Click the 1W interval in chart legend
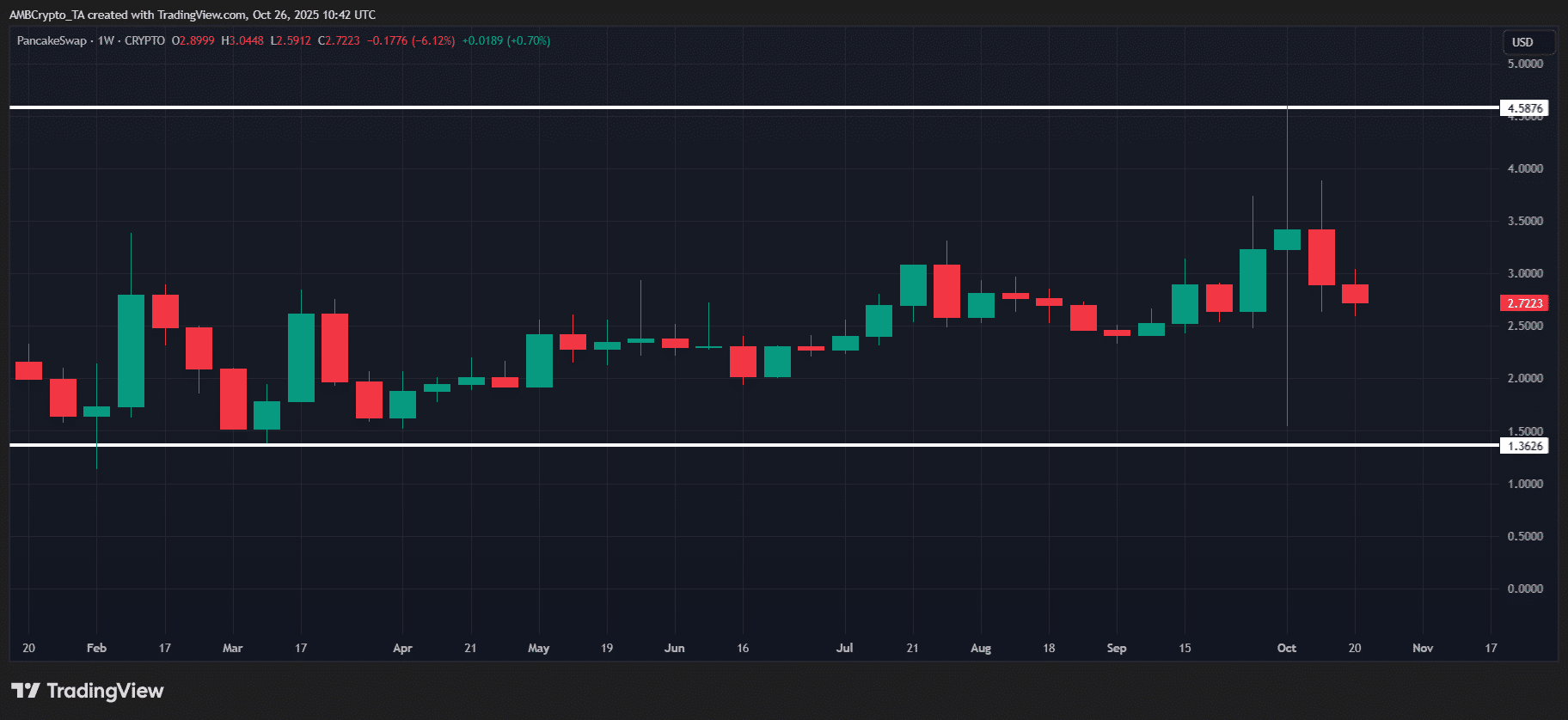 coord(106,40)
